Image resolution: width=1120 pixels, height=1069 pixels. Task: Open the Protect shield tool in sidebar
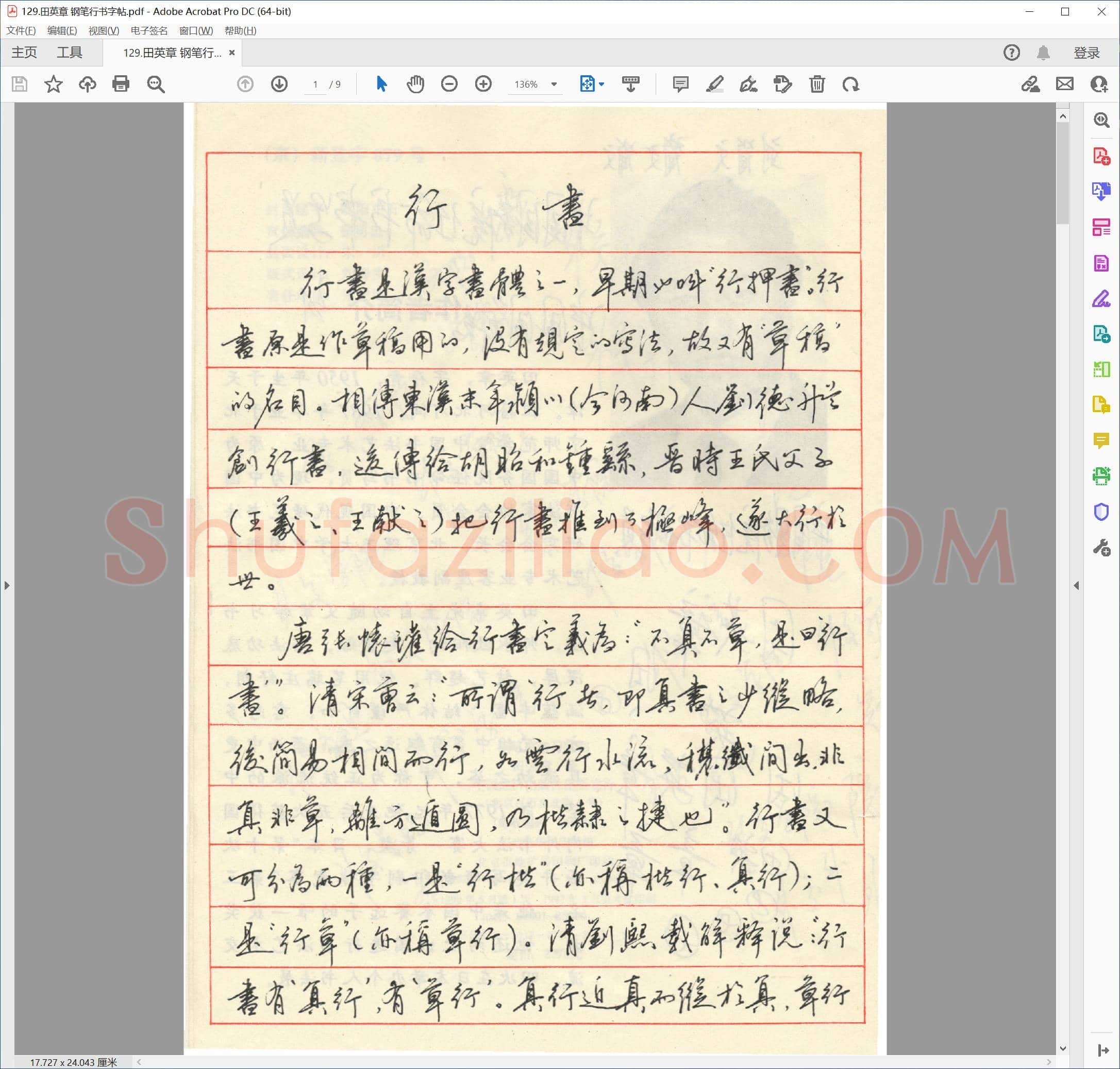1101,512
